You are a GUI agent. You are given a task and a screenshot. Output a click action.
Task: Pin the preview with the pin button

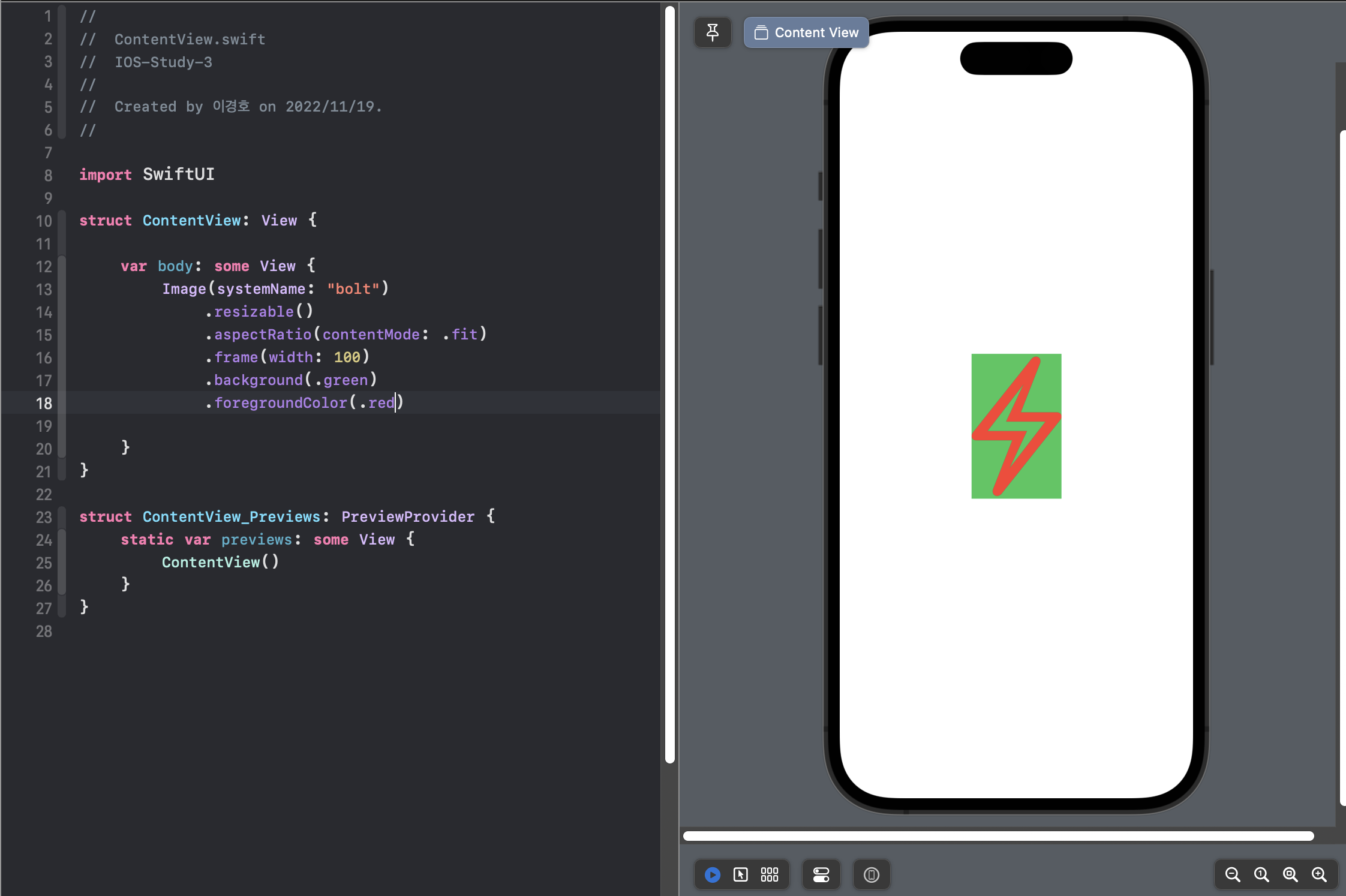click(x=713, y=32)
